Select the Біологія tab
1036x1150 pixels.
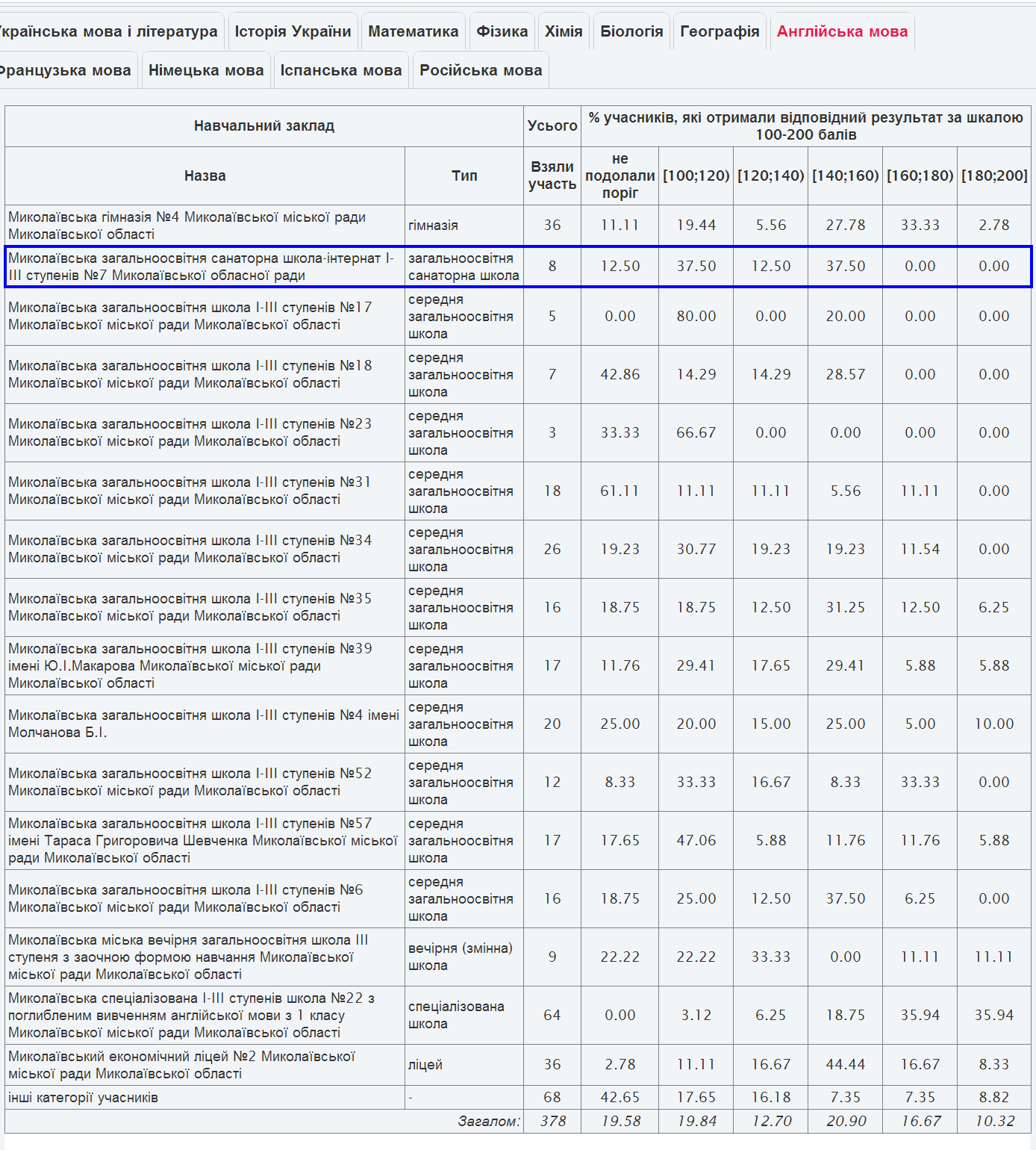(x=631, y=31)
